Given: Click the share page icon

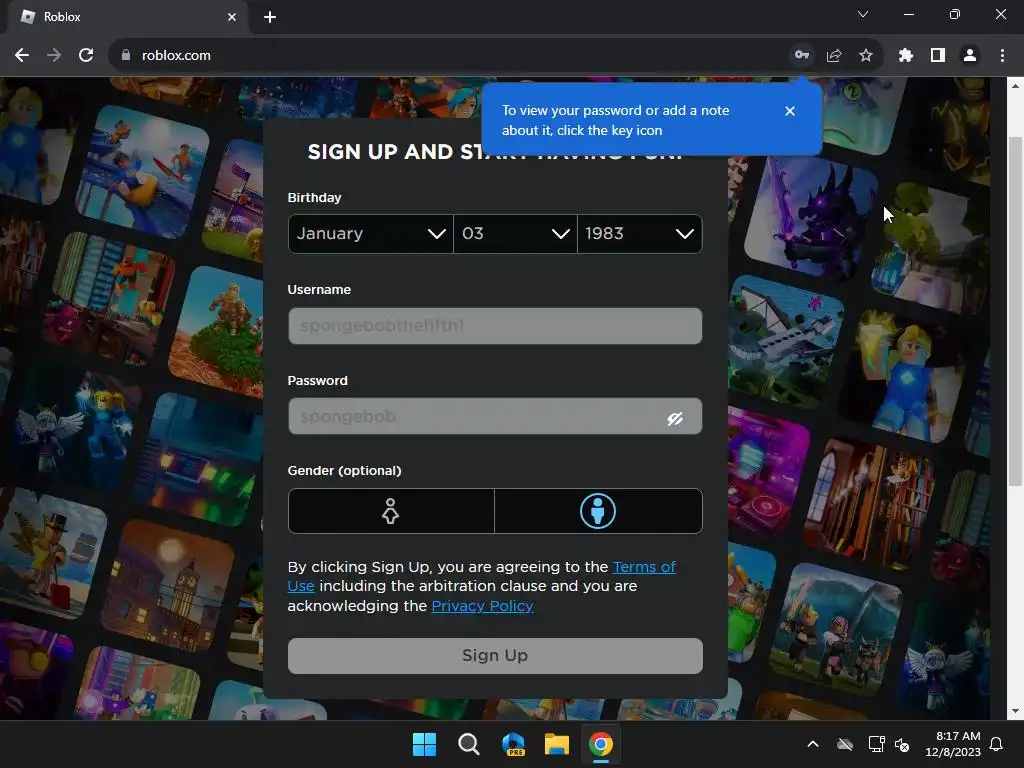Looking at the screenshot, I should pos(834,56).
